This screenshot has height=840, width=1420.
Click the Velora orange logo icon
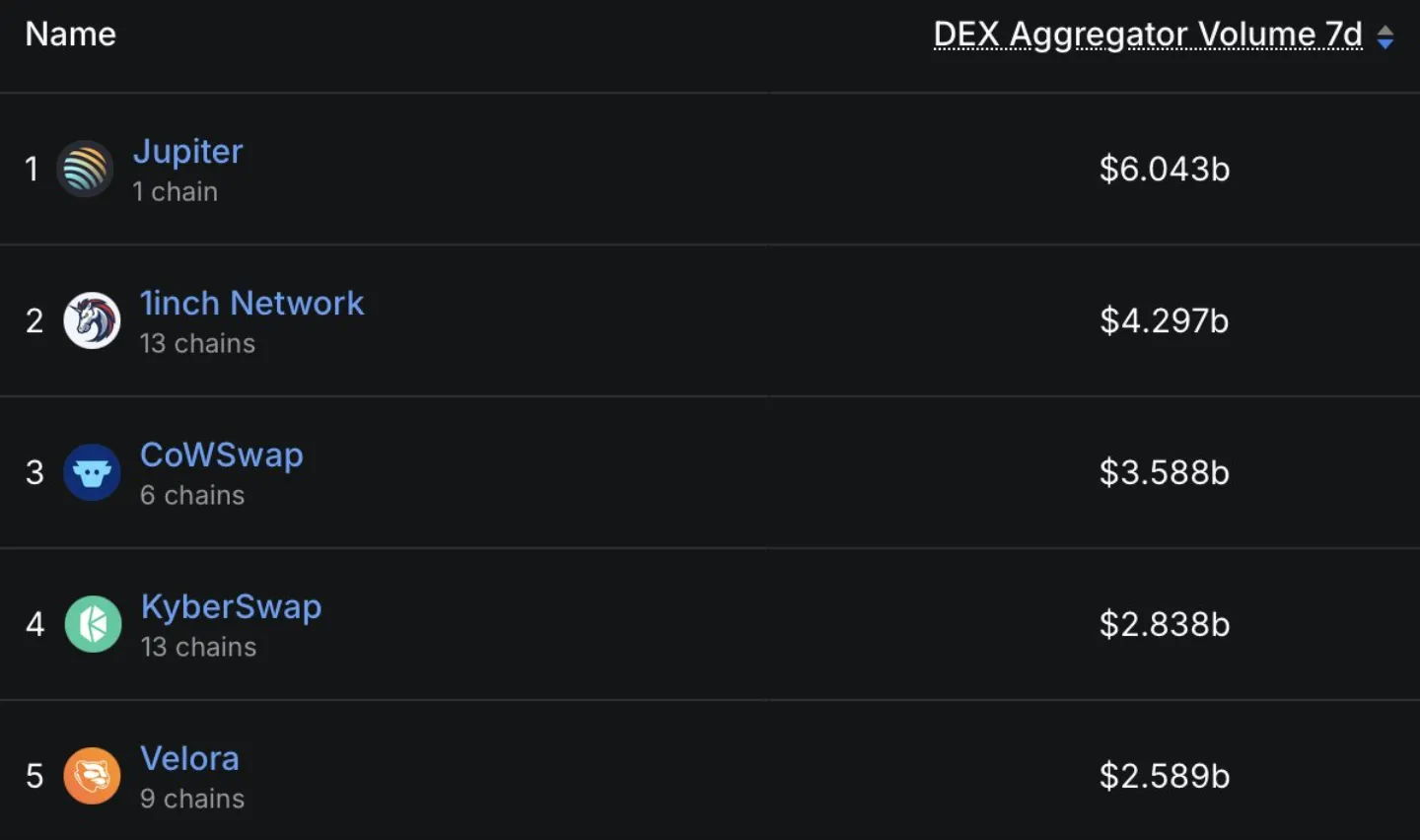pos(92,776)
